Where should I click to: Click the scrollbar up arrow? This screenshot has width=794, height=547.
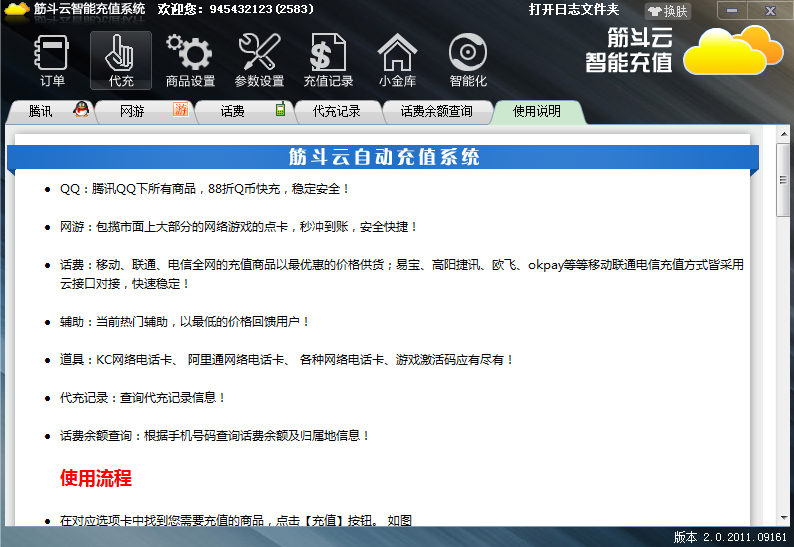point(784,134)
